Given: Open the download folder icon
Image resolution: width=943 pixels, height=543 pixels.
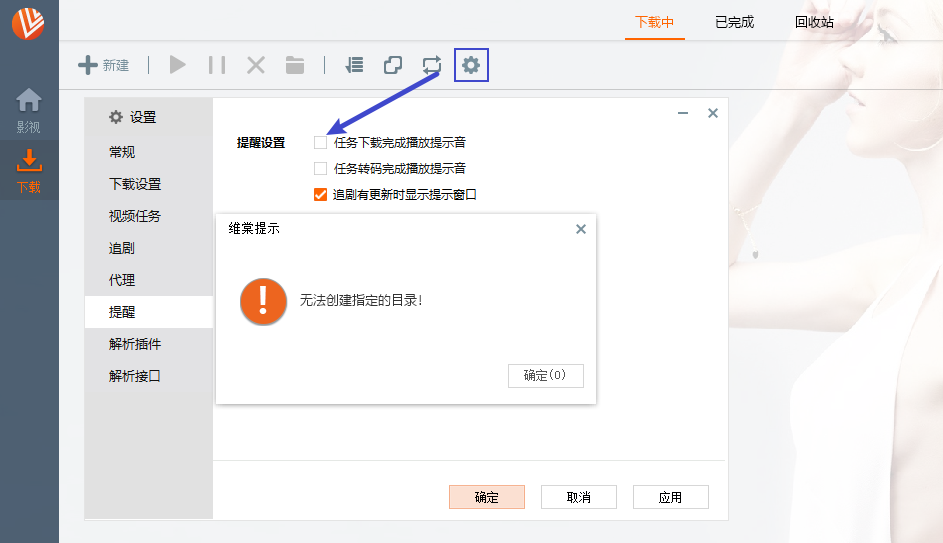Looking at the screenshot, I should [295, 65].
